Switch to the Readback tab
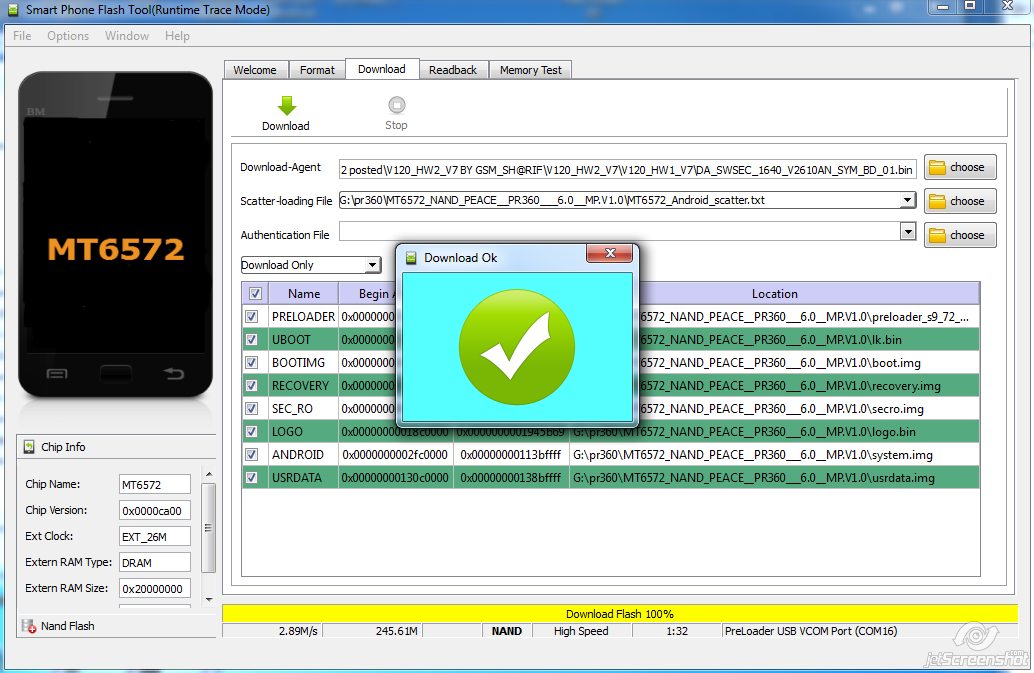This screenshot has width=1034, height=673. (453, 70)
